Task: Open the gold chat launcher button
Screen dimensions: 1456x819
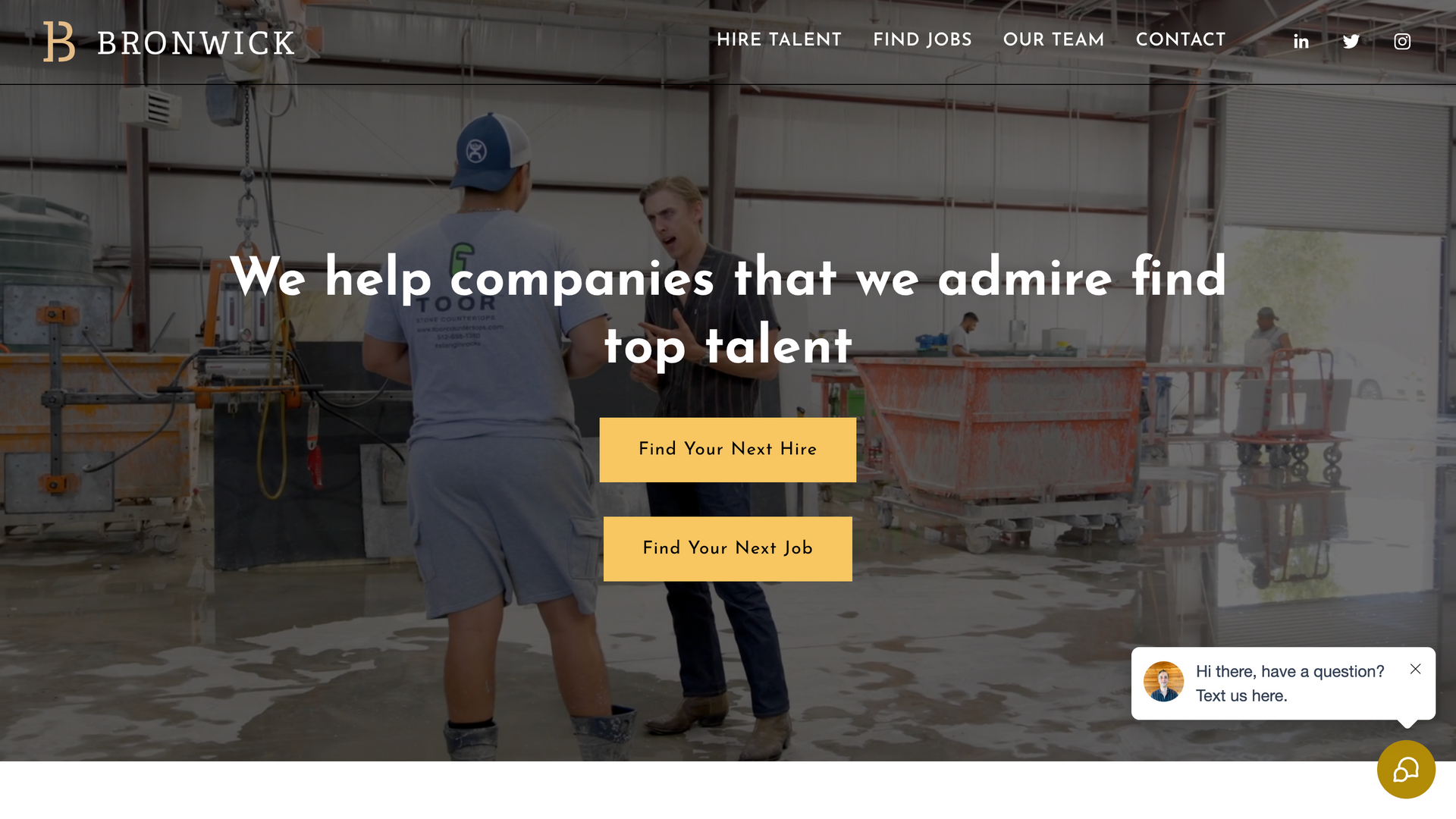Action: pyautogui.click(x=1406, y=770)
